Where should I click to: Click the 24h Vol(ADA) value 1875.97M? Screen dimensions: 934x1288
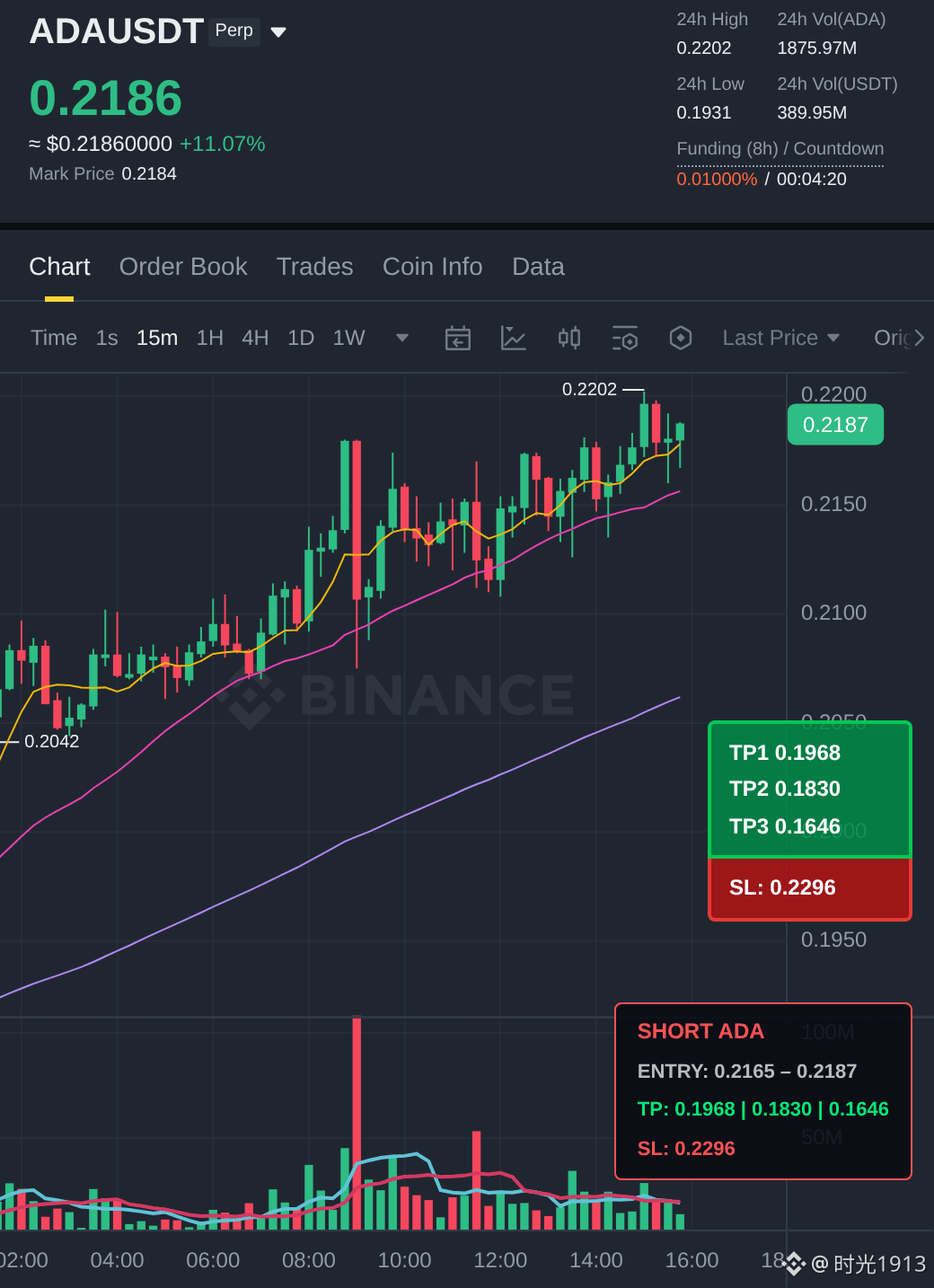[817, 49]
